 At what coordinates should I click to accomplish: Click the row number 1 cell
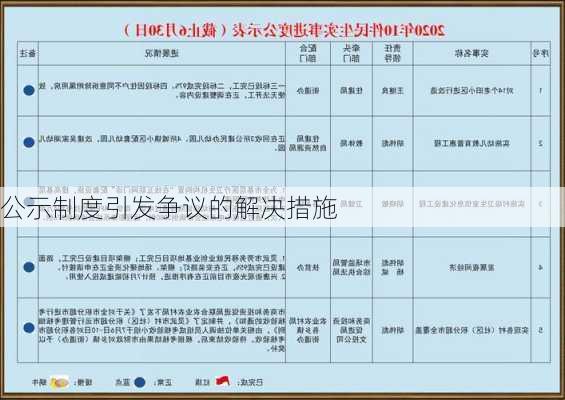click(540, 91)
